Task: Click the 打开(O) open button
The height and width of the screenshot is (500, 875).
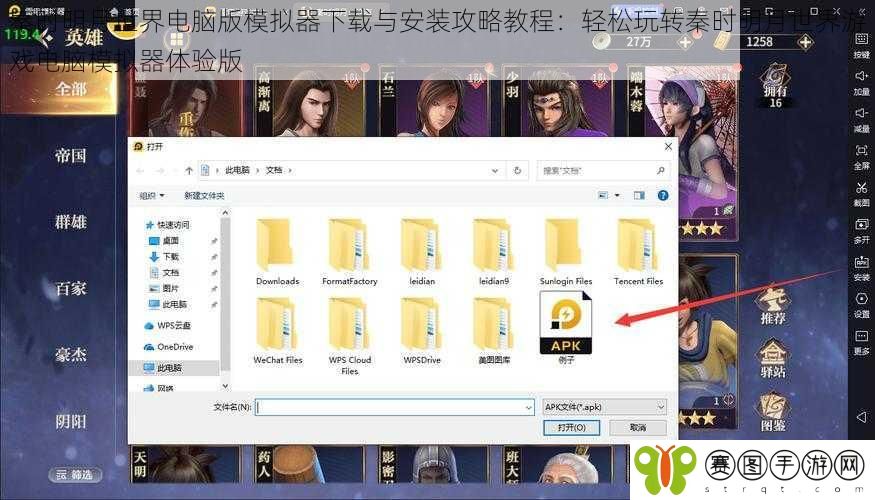Action: point(571,427)
